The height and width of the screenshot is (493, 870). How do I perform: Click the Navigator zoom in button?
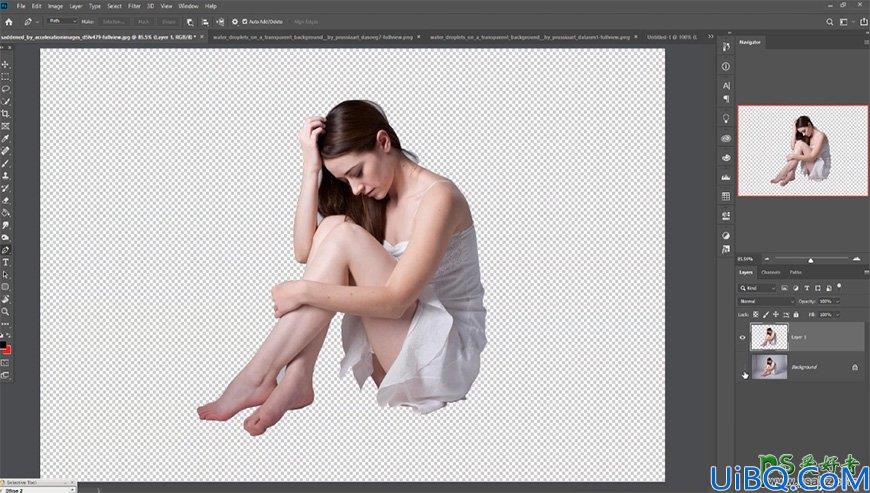(857, 260)
